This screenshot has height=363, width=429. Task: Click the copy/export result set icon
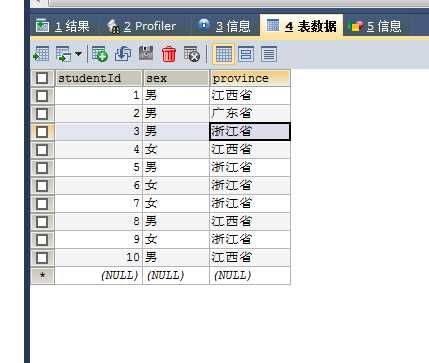coord(64,54)
